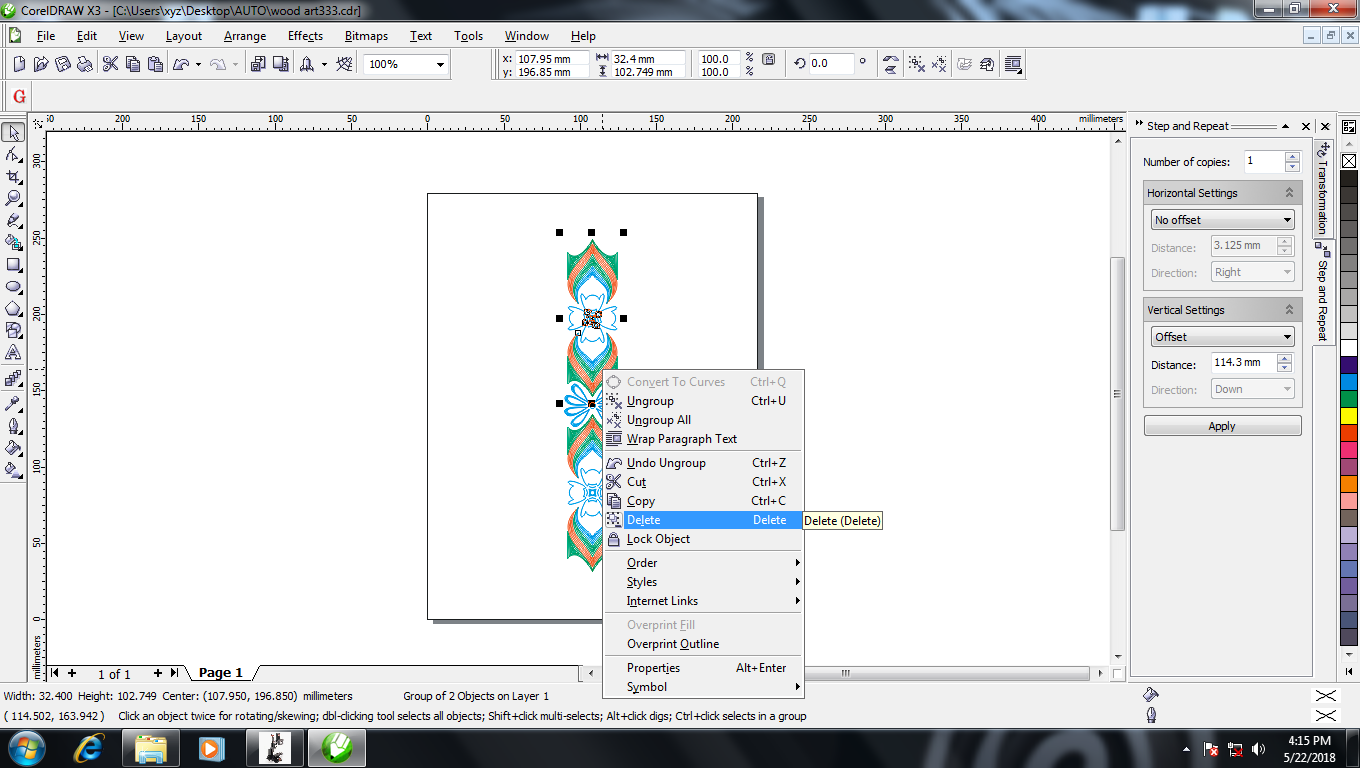The height and width of the screenshot is (768, 1360).
Task: Collapse the Vertical Settings section
Action: click(x=1289, y=310)
